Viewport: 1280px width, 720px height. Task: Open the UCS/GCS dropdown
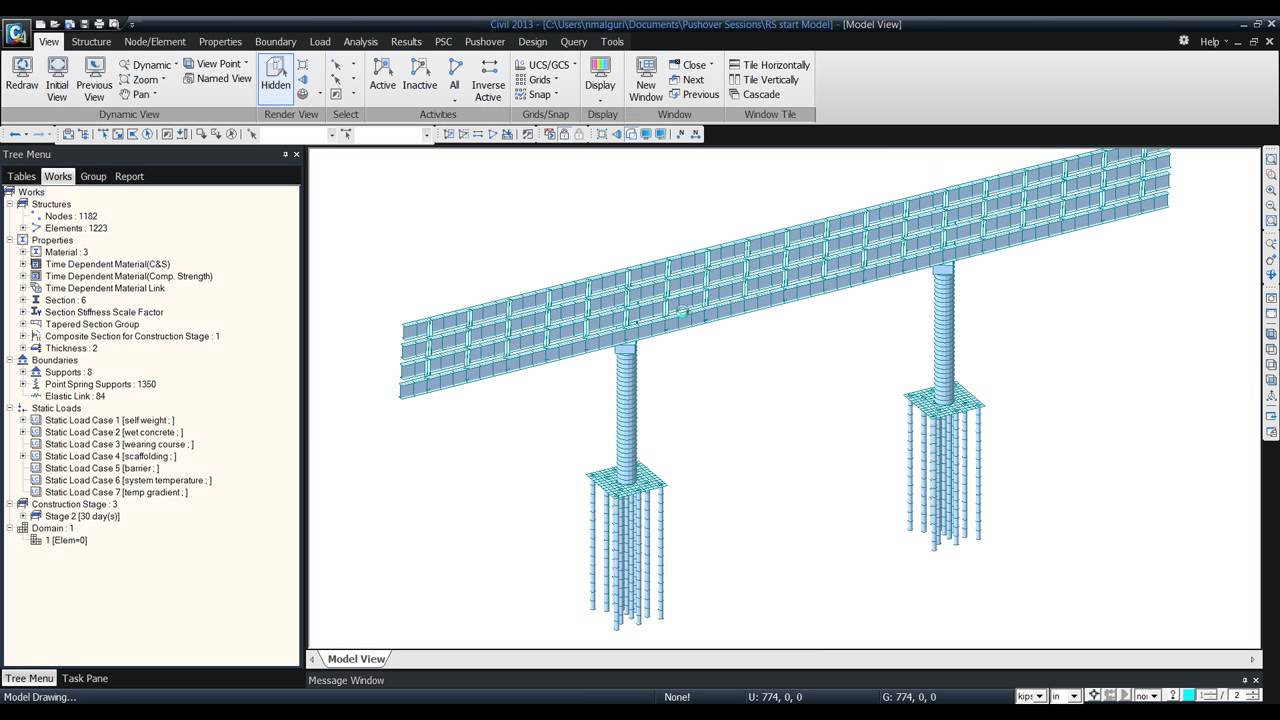click(x=546, y=65)
